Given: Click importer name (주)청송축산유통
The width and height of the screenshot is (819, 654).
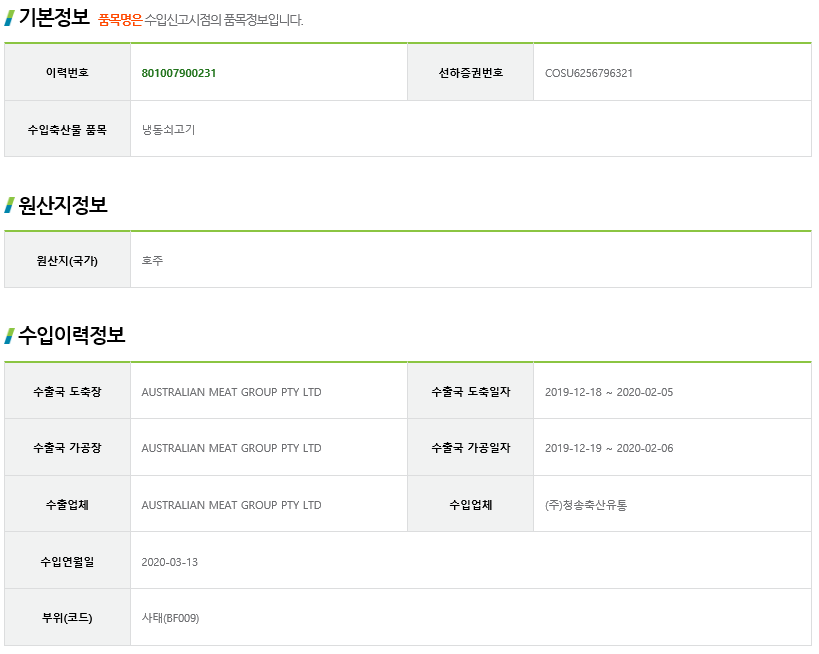Looking at the screenshot, I should click(586, 505).
